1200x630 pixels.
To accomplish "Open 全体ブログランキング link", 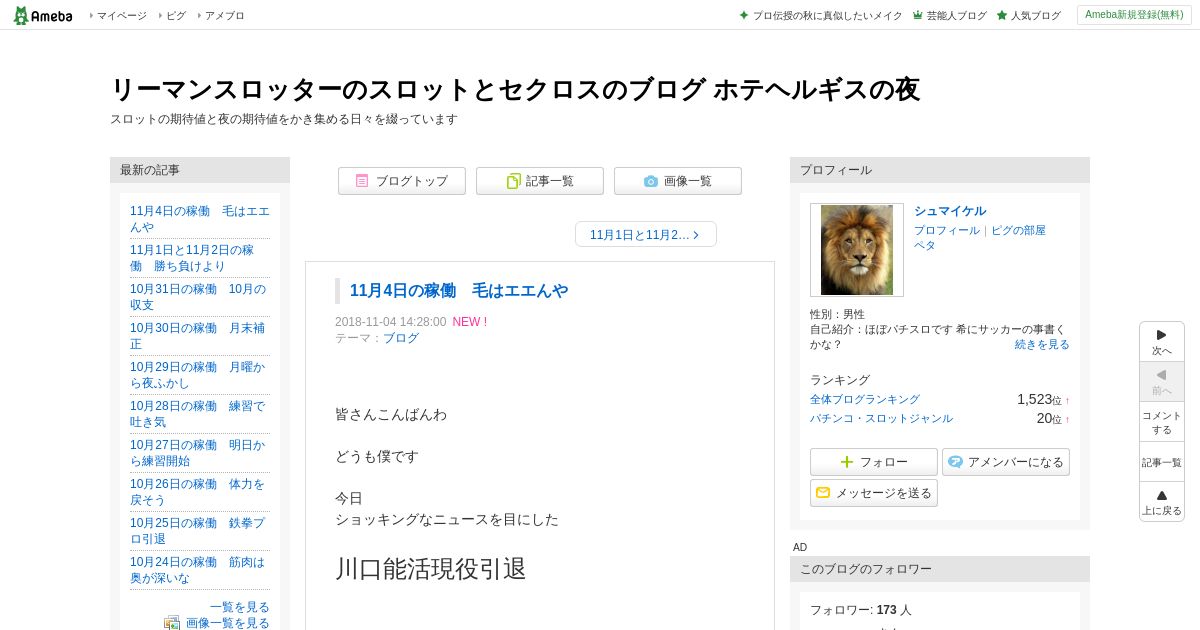I will point(865,399).
